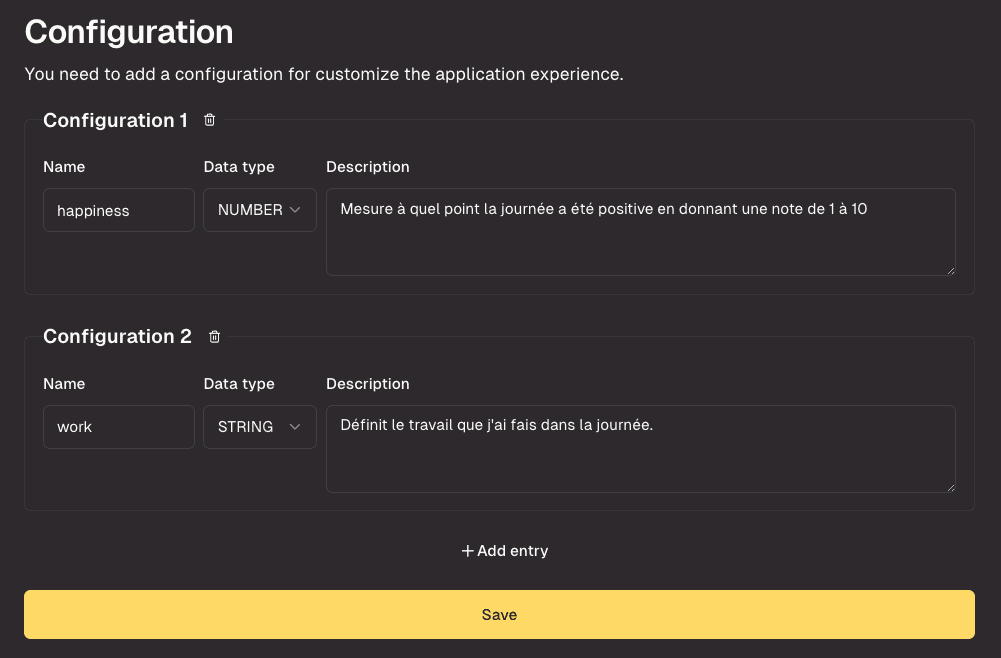This screenshot has height=658, width=1001.
Task: Click inside the happiness description textarea
Action: 640,230
